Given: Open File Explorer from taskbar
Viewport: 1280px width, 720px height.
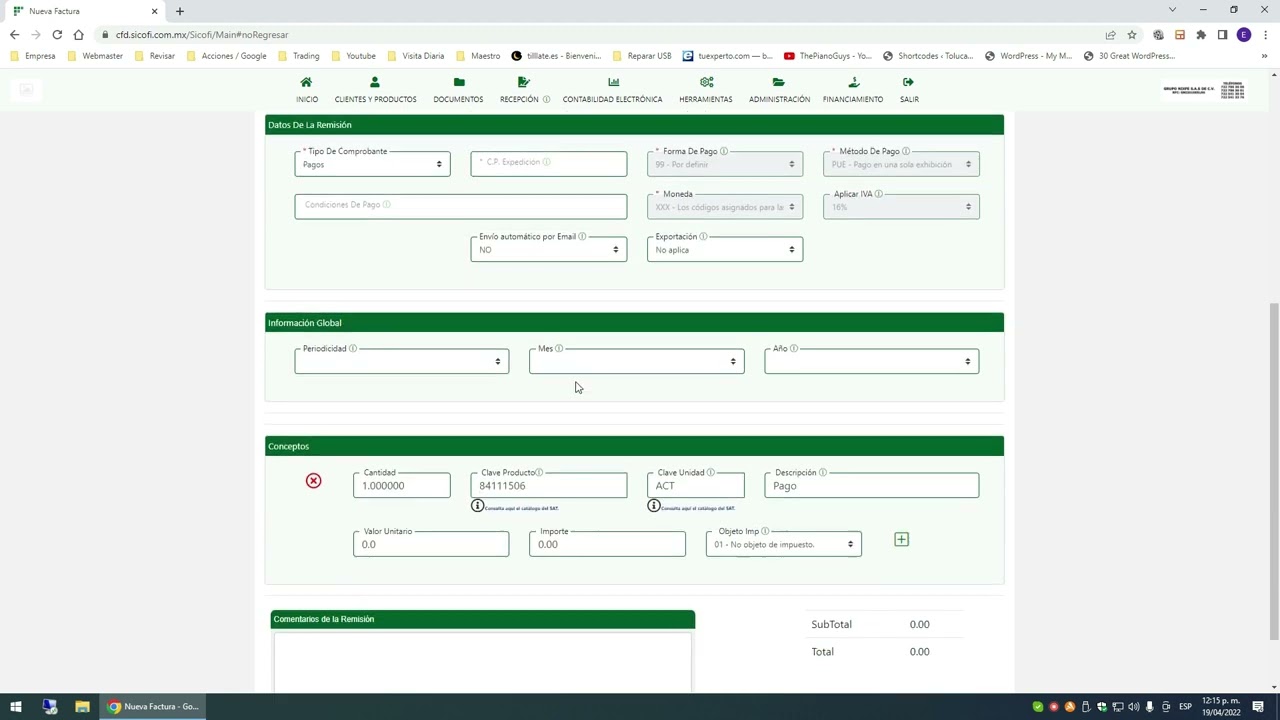Looking at the screenshot, I should click(82, 707).
